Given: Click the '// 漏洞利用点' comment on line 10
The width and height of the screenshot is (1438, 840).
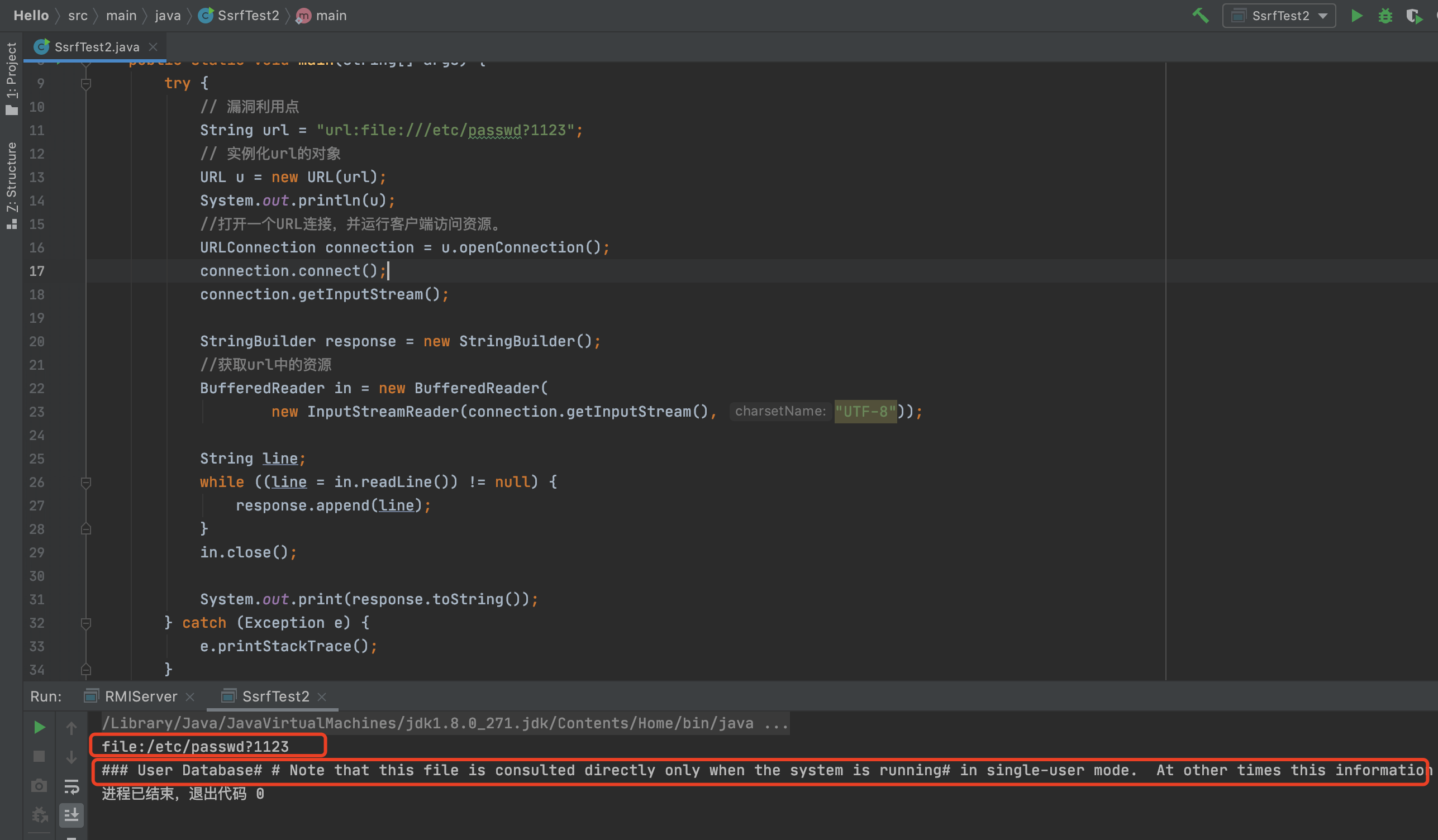Looking at the screenshot, I should 249,107.
